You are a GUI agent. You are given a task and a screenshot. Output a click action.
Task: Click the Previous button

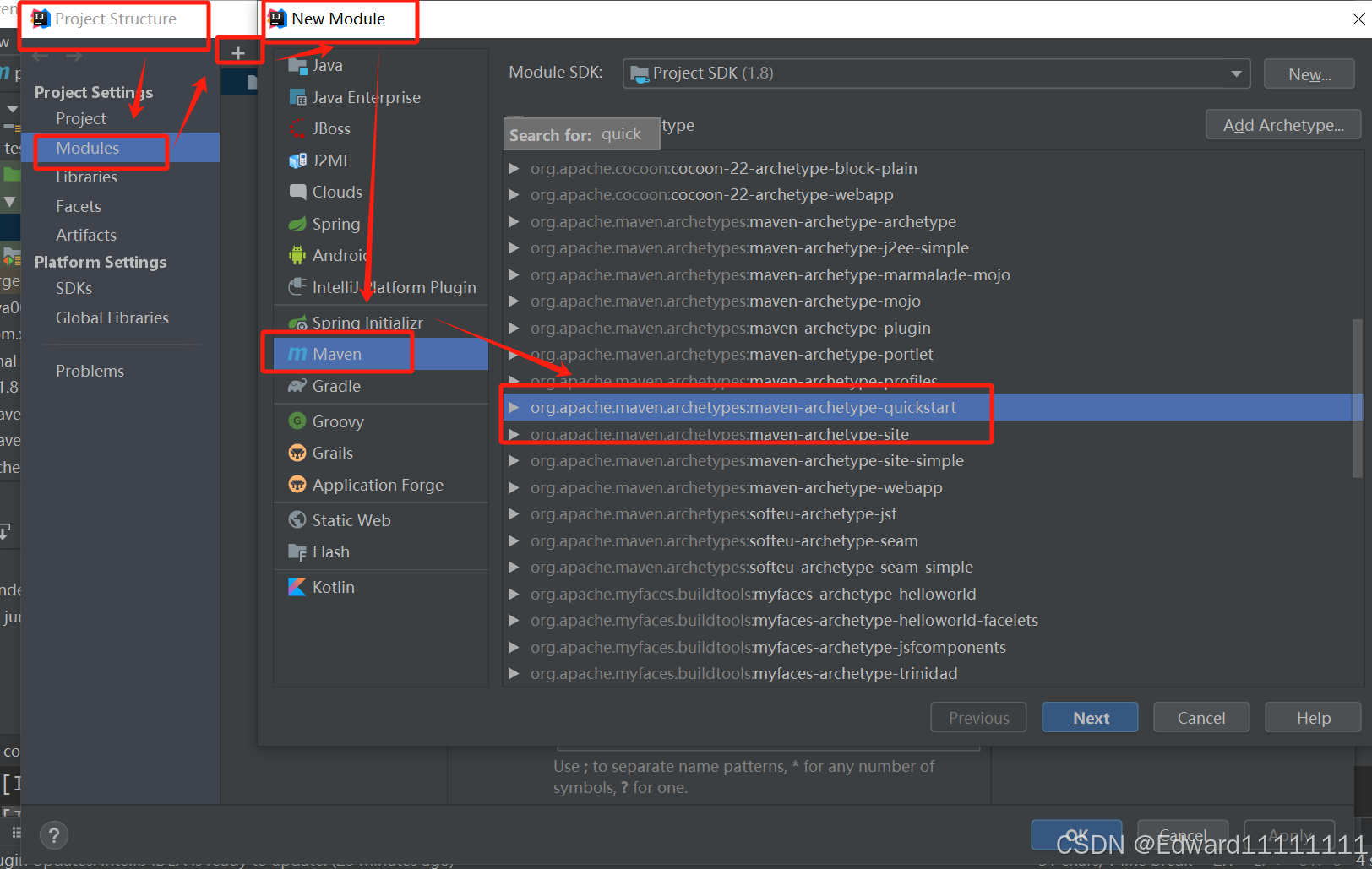click(978, 717)
